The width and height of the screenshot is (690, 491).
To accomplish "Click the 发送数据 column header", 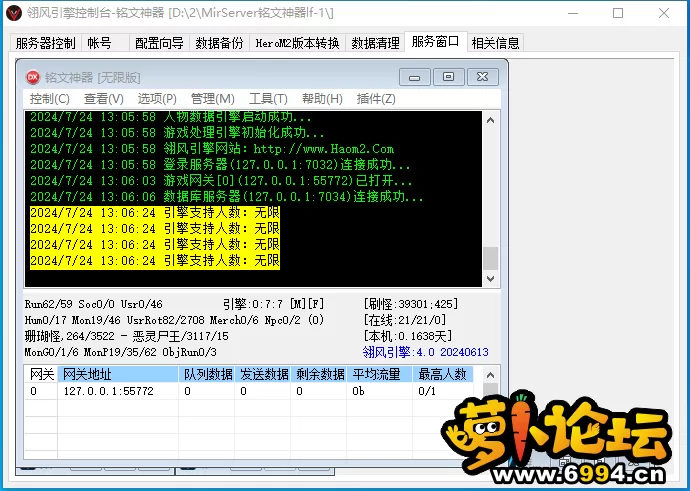I will (x=263, y=374).
